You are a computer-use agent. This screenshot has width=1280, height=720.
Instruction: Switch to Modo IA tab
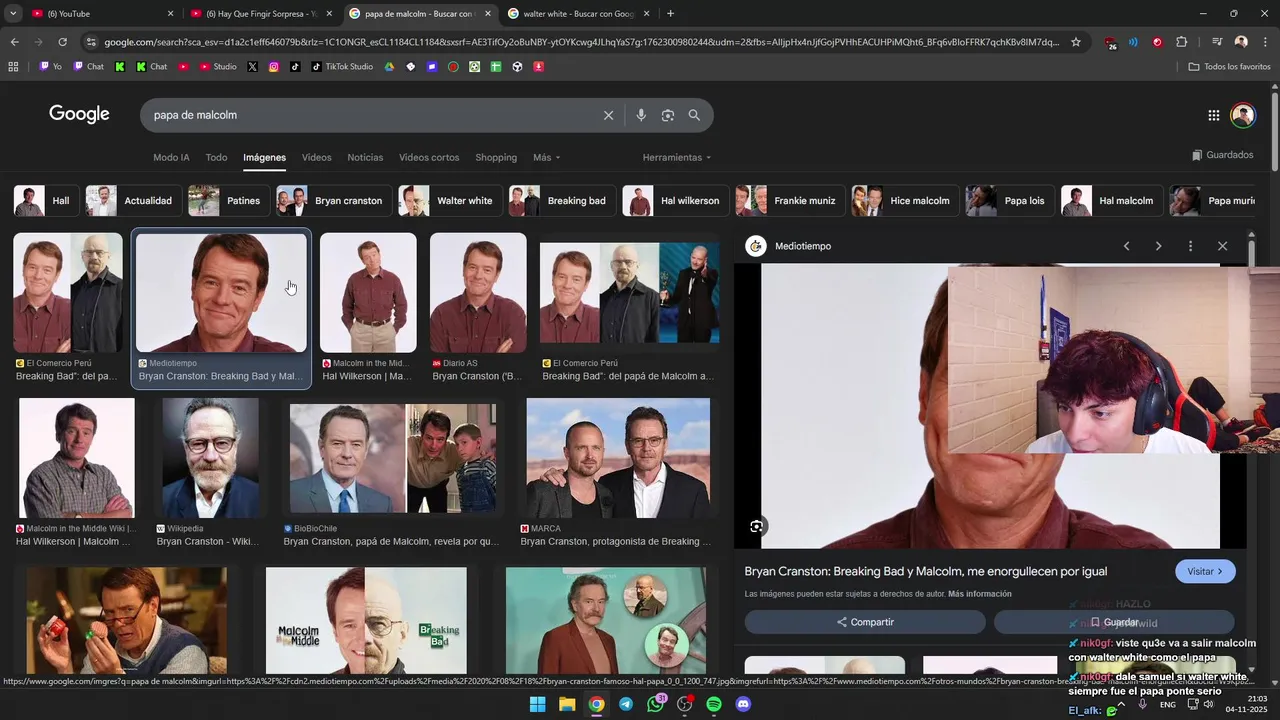(171, 157)
